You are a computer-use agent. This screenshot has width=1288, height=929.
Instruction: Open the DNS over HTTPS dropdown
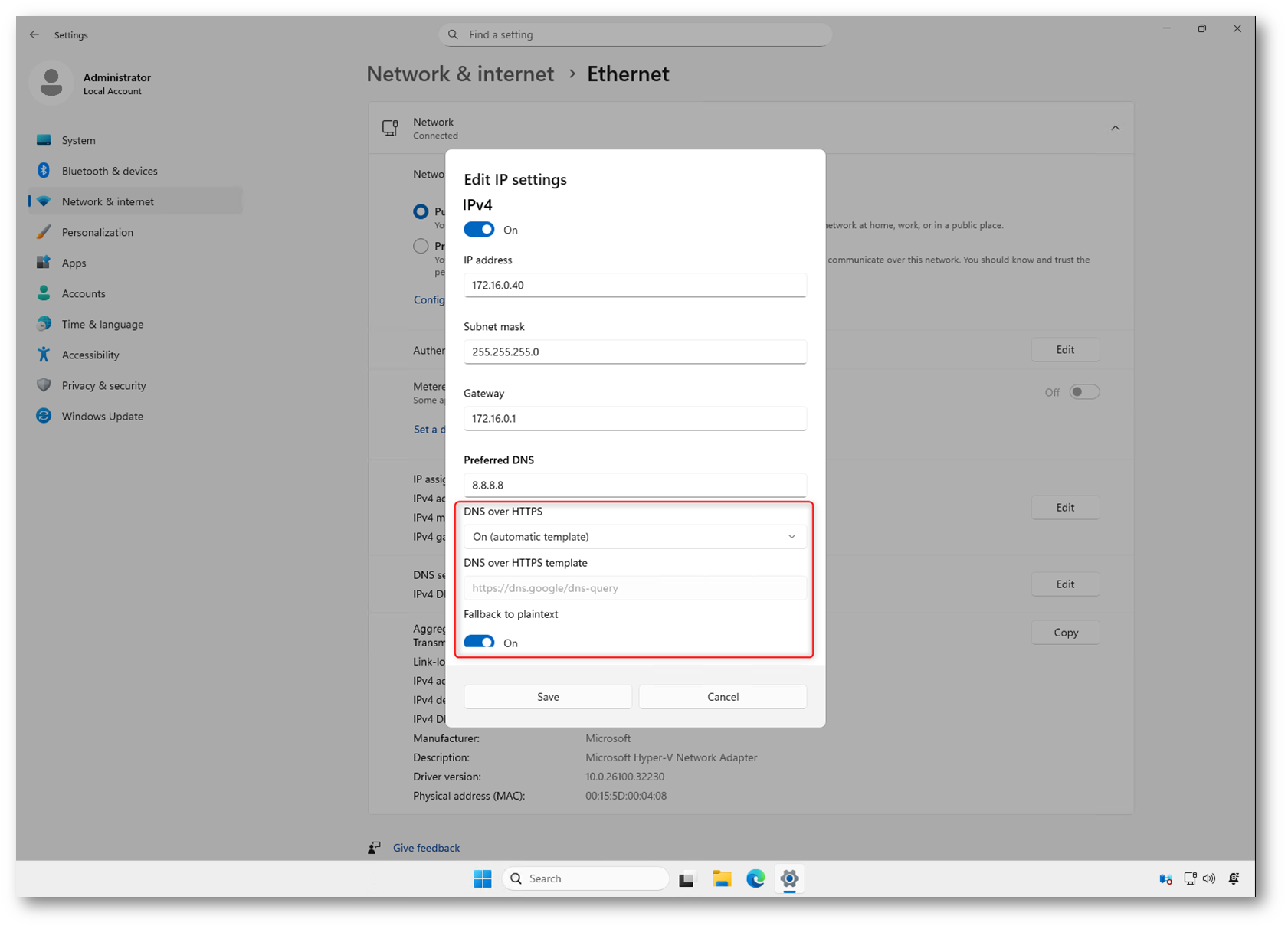tap(634, 537)
